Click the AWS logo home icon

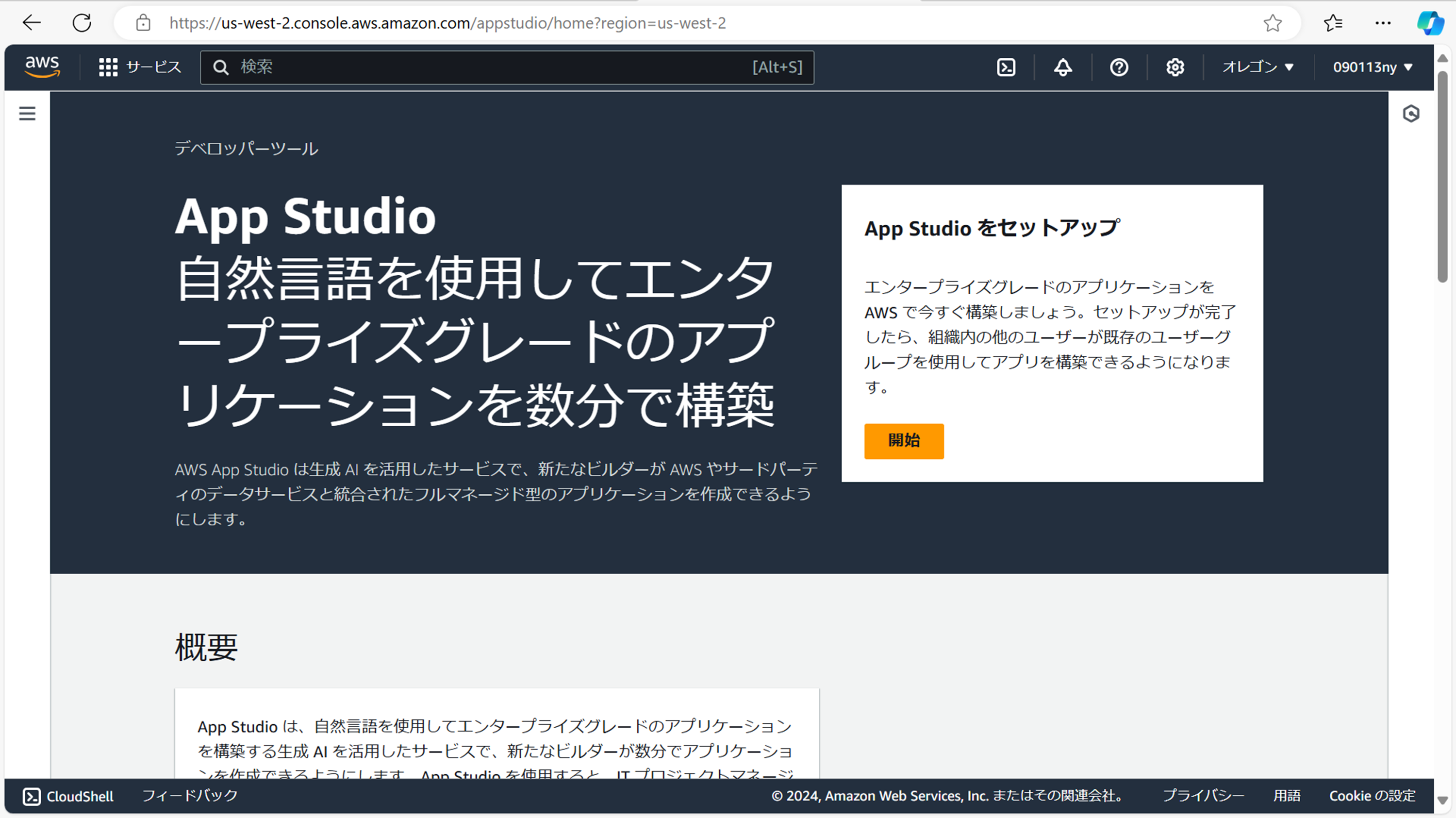point(42,67)
